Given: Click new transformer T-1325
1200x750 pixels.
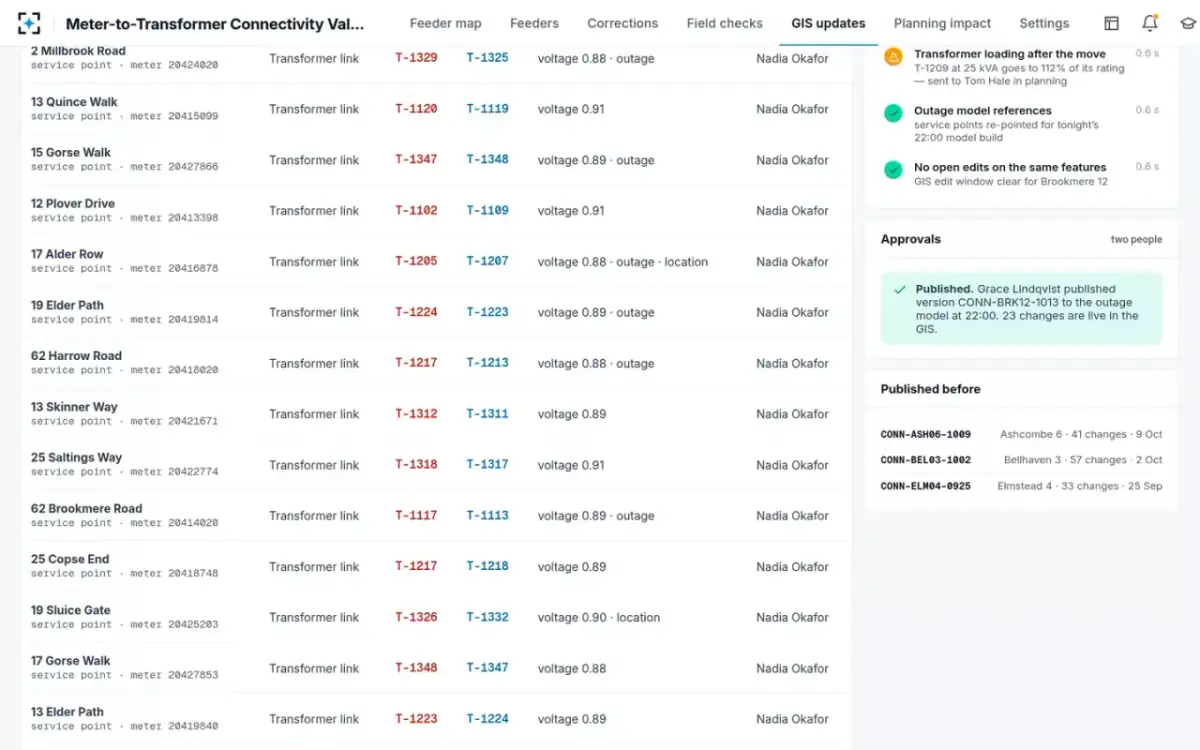Looking at the screenshot, I should pyautogui.click(x=487, y=58).
